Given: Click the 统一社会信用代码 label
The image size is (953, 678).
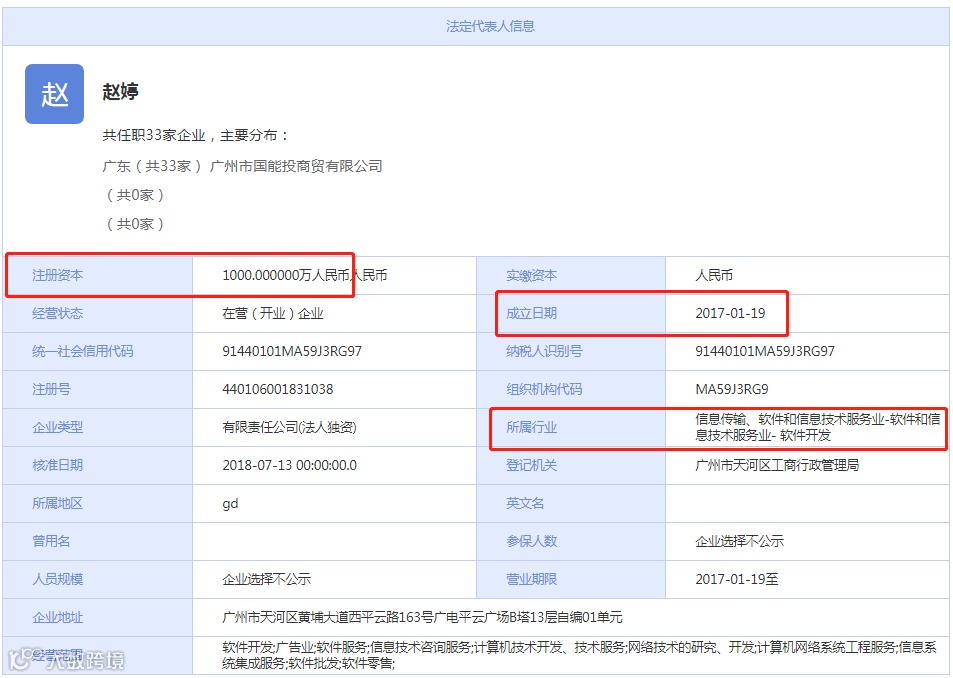Looking at the screenshot, I should pyautogui.click(x=83, y=351).
